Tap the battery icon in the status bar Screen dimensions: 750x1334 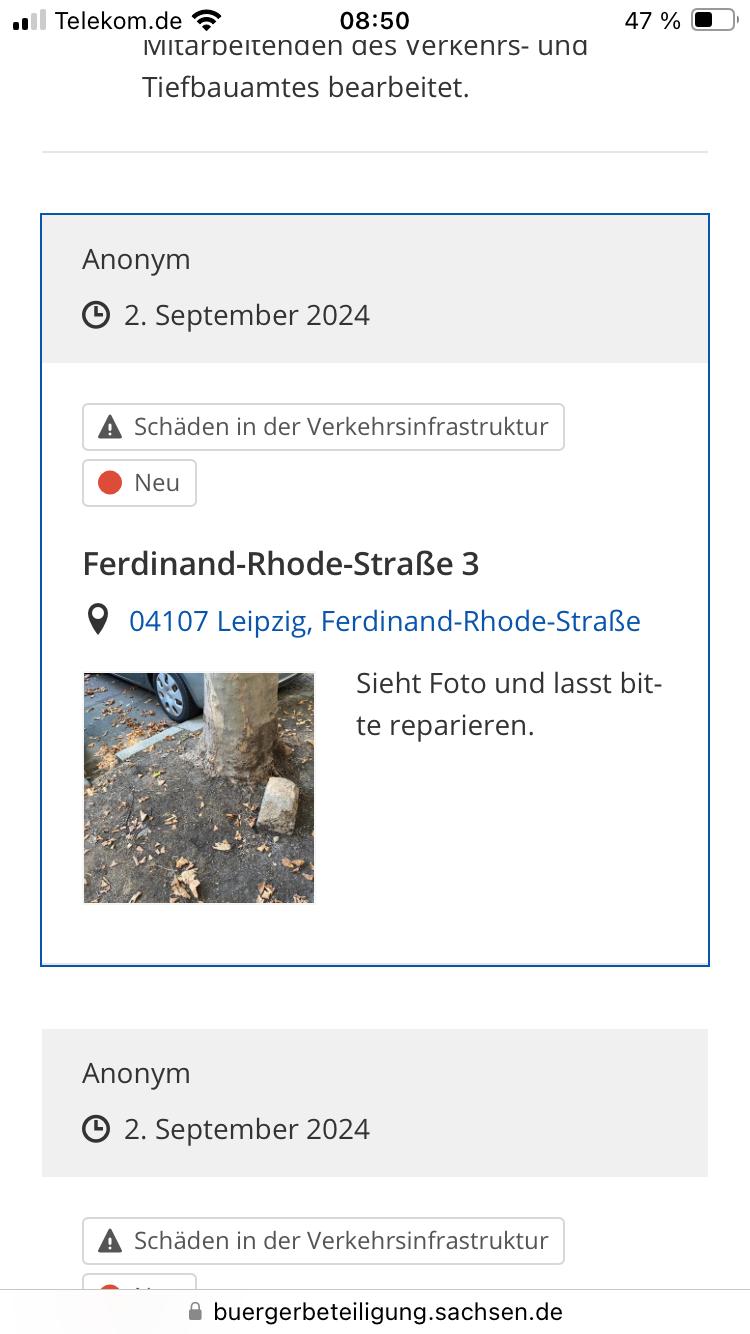click(x=714, y=20)
